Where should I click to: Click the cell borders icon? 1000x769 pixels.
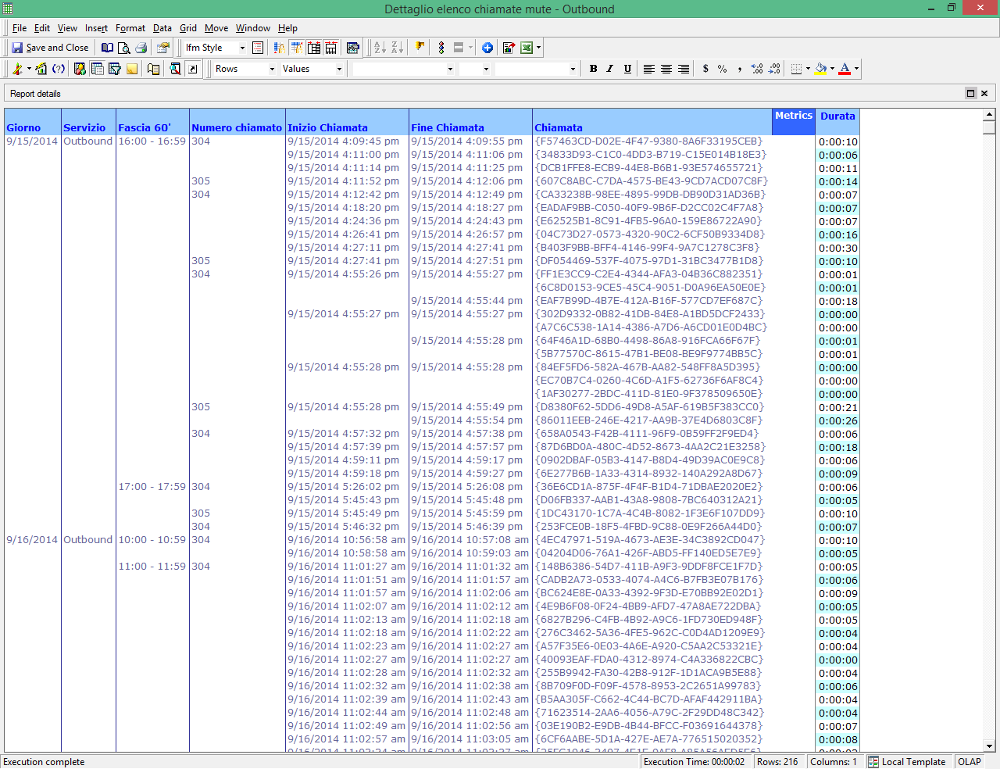point(796,69)
